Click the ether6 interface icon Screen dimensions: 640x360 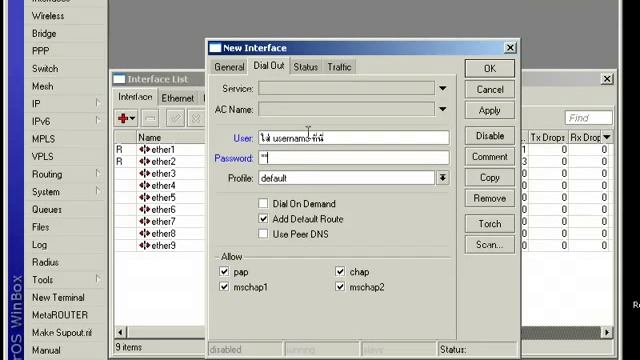click(x=144, y=209)
